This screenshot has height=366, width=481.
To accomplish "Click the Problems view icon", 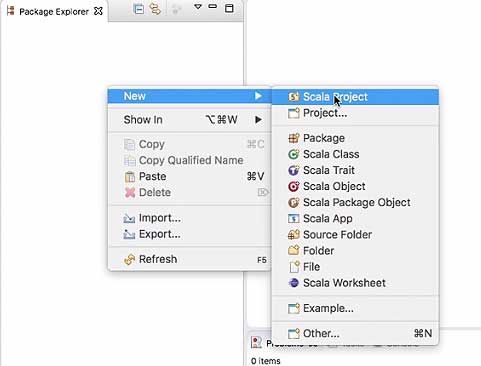I will [256, 342].
